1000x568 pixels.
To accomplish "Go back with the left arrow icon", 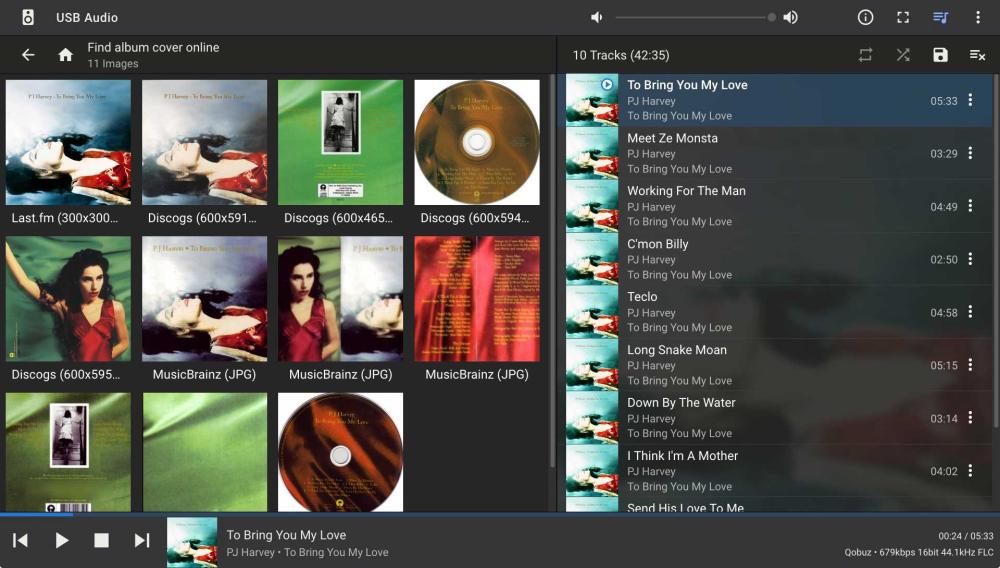I will pos(28,55).
